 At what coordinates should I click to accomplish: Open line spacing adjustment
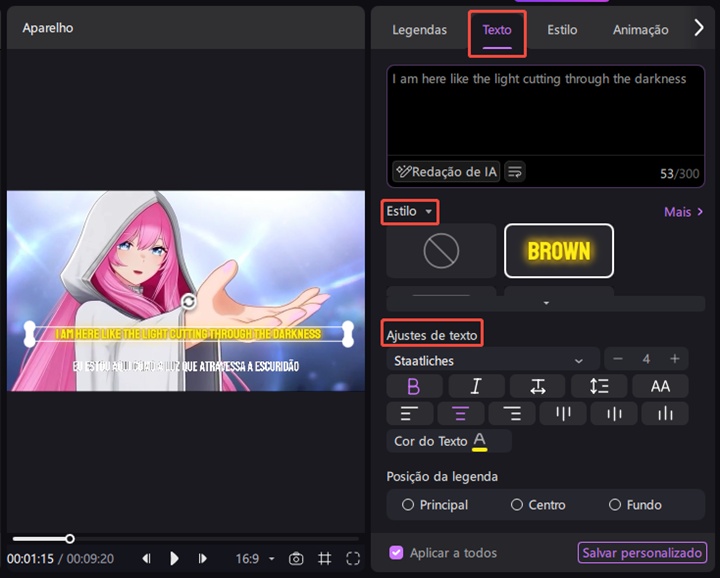pos(599,386)
